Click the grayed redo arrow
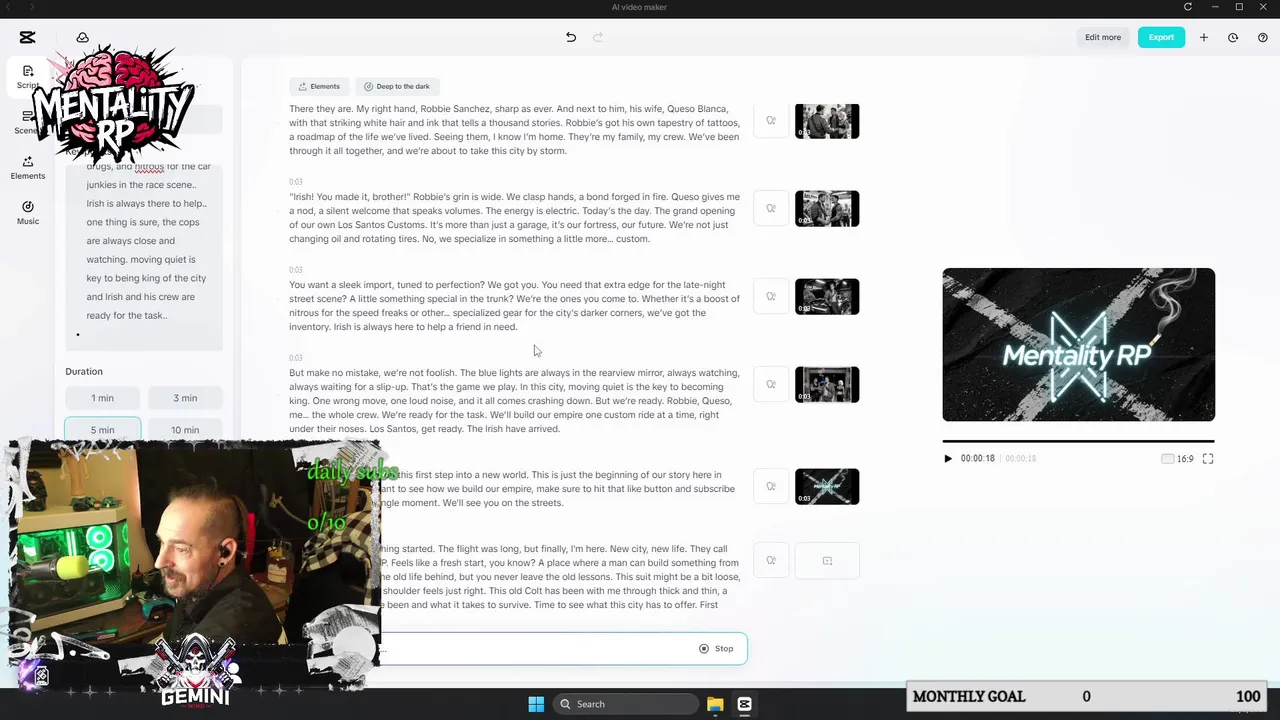 point(598,37)
